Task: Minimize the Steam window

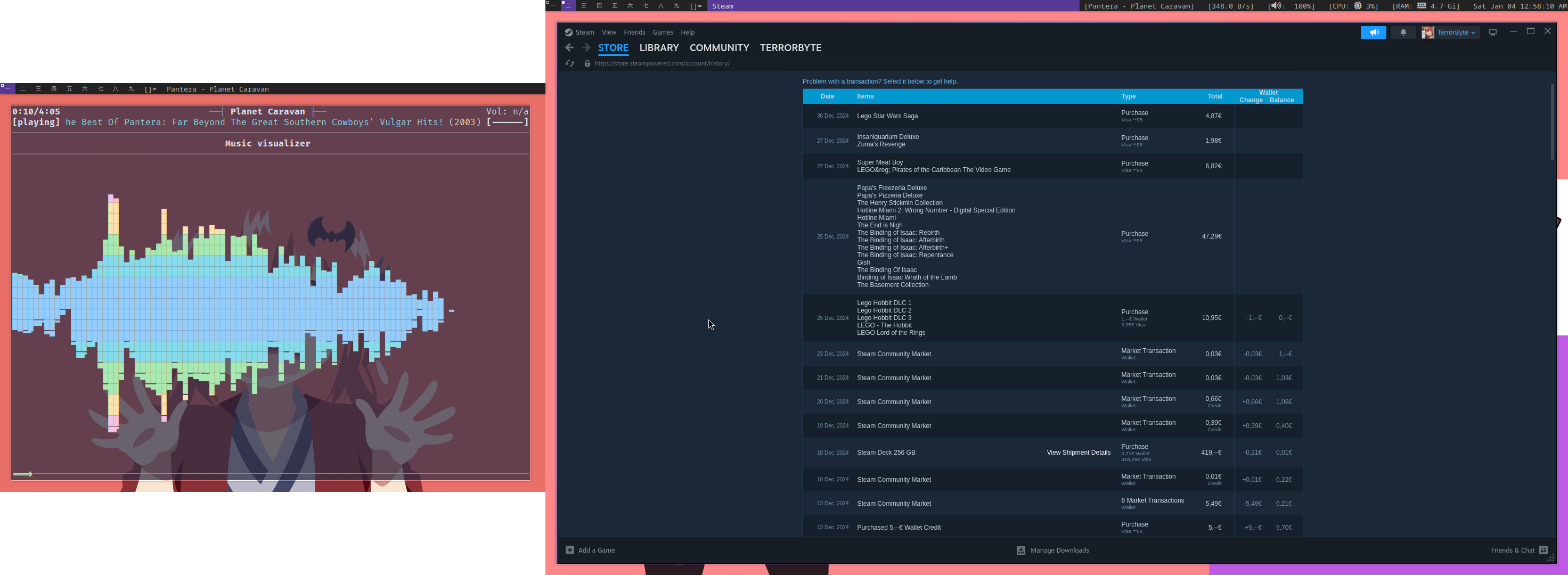Action: coord(1513,31)
